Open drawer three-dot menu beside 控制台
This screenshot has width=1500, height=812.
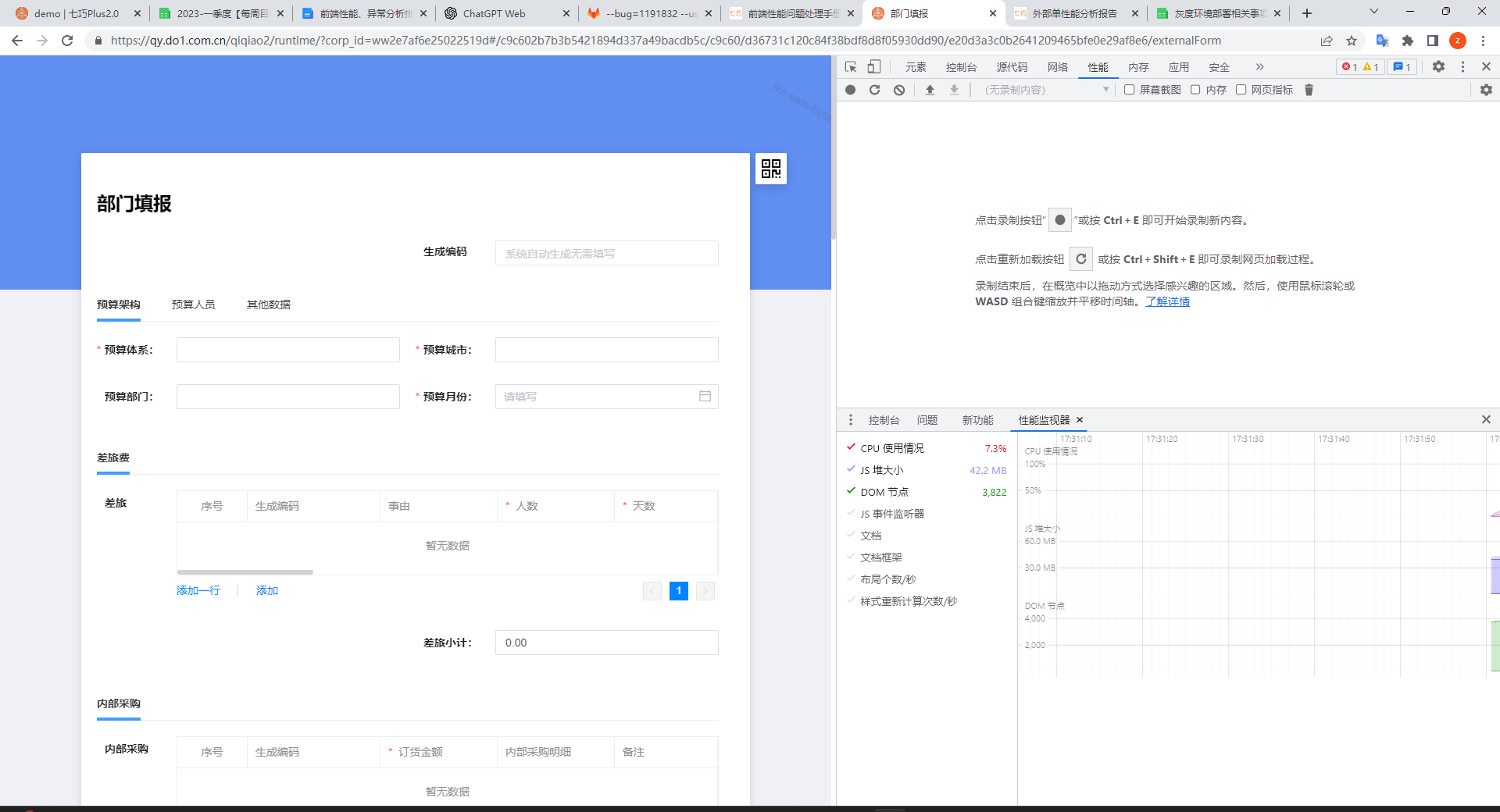(851, 420)
